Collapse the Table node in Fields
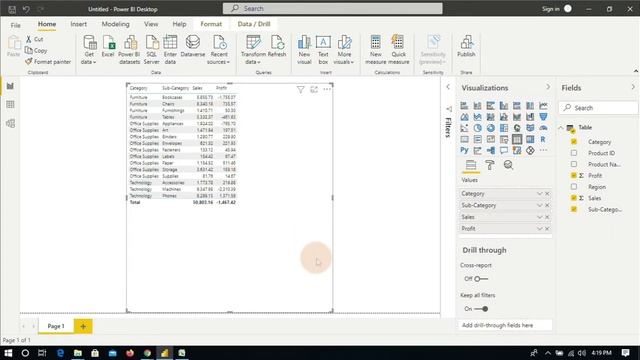640x360 pixels. click(561, 128)
